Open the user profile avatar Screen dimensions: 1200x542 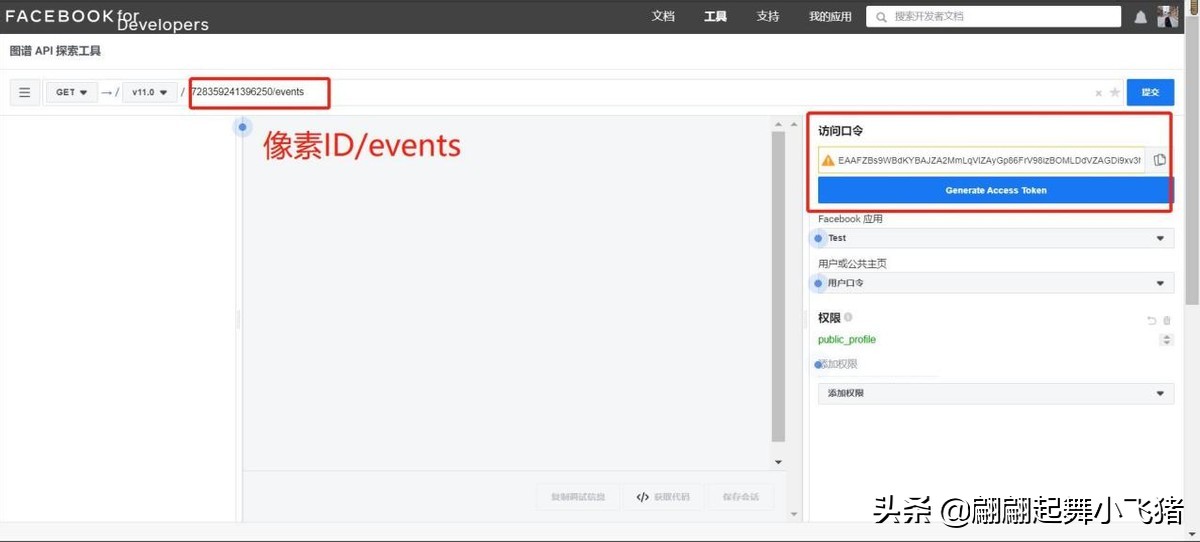[1167, 16]
